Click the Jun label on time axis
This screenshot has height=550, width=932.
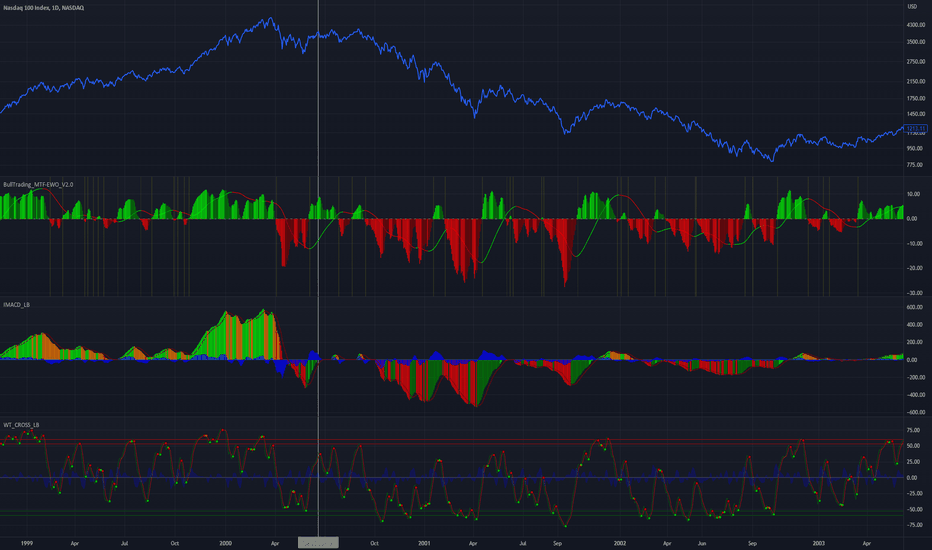(x=702, y=543)
